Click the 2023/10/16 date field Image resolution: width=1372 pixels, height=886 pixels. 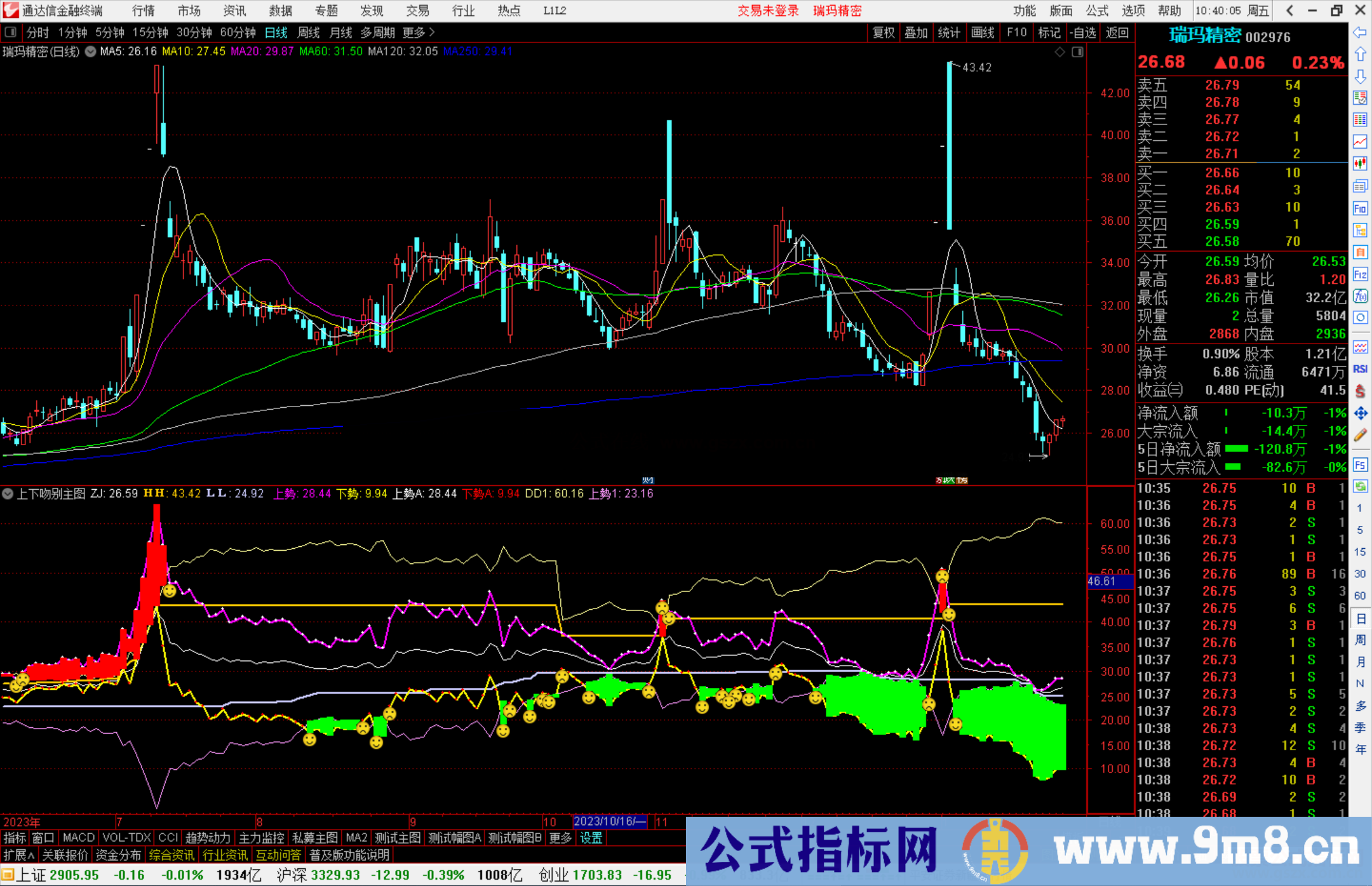[x=610, y=821]
